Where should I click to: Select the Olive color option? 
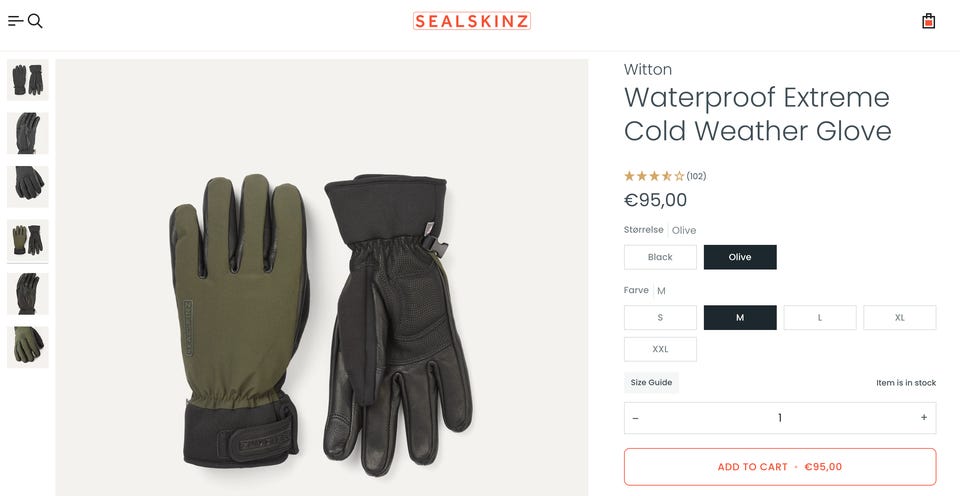coord(740,257)
